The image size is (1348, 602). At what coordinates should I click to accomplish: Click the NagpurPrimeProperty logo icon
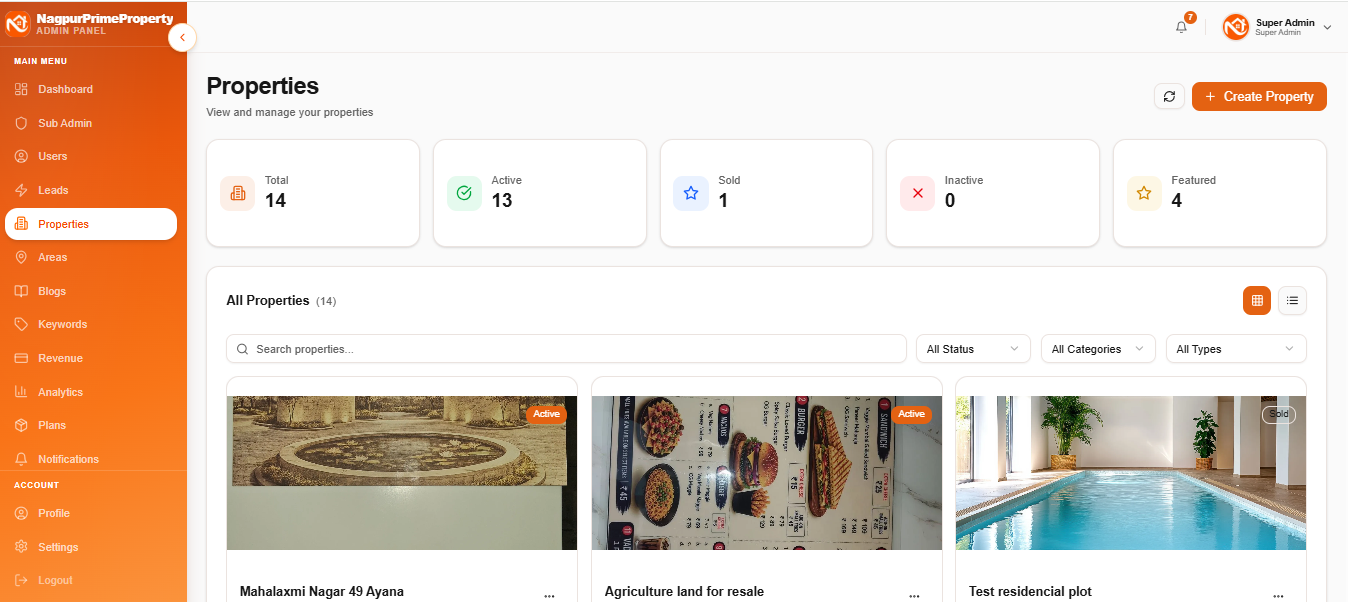pyautogui.click(x=18, y=23)
